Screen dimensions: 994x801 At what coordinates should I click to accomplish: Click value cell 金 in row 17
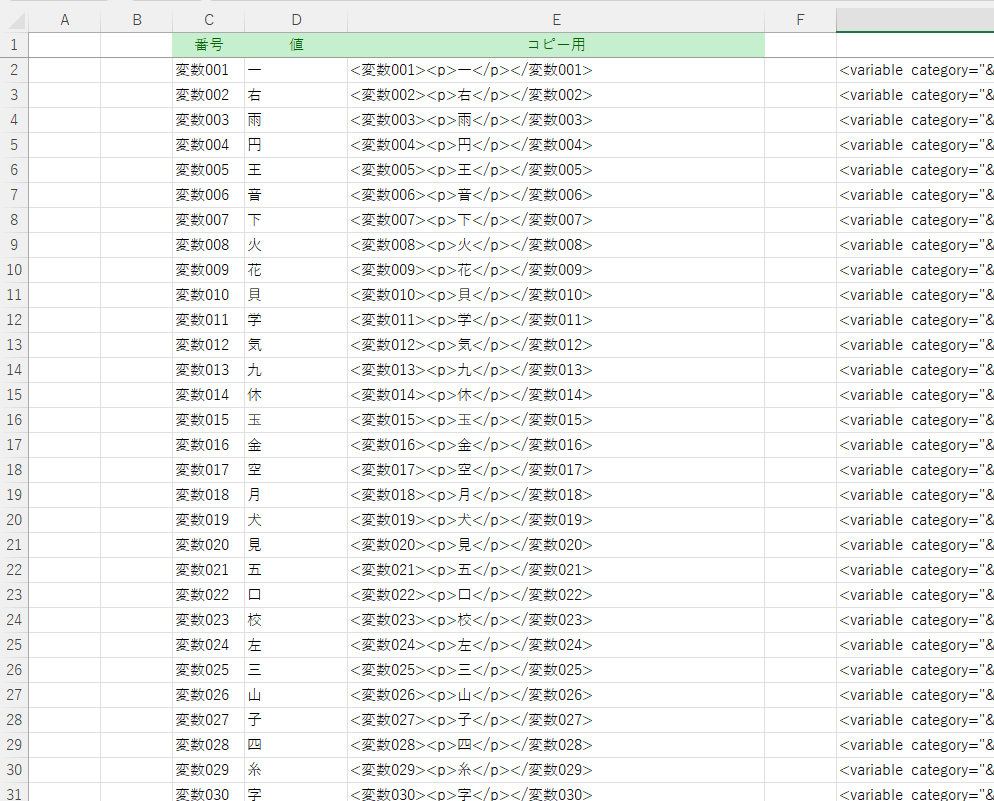click(x=296, y=445)
